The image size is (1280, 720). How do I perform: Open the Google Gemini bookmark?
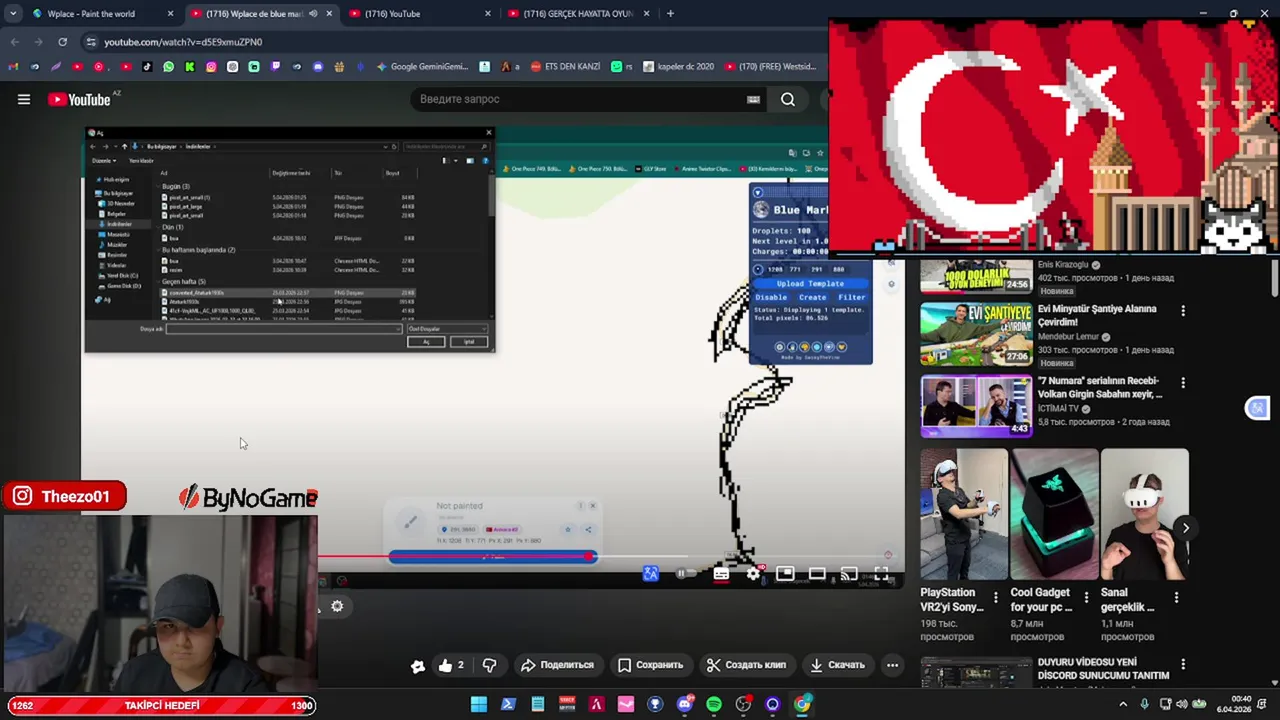pyautogui.click(x=421, y=67)
